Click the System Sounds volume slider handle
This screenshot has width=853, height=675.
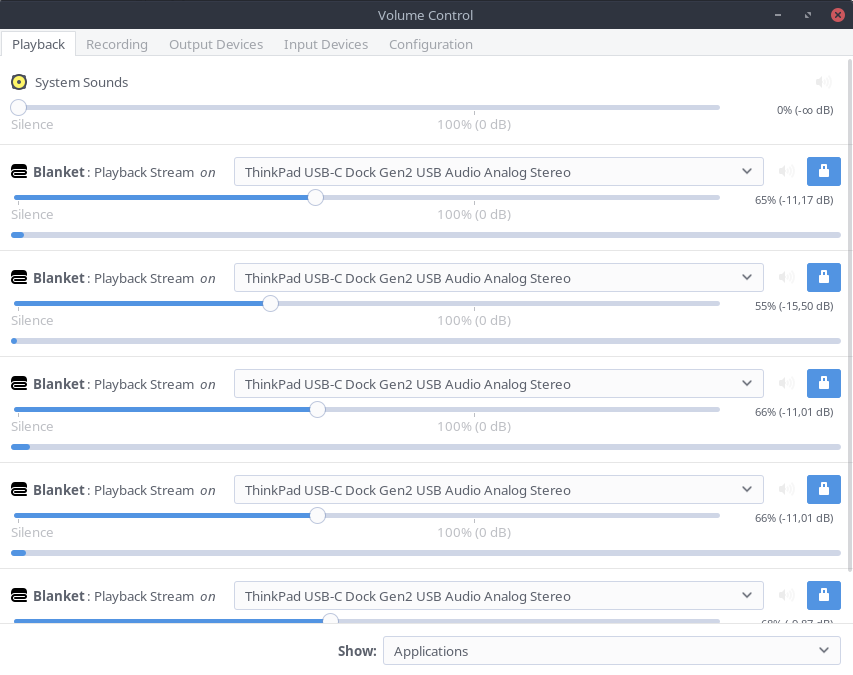18,107
